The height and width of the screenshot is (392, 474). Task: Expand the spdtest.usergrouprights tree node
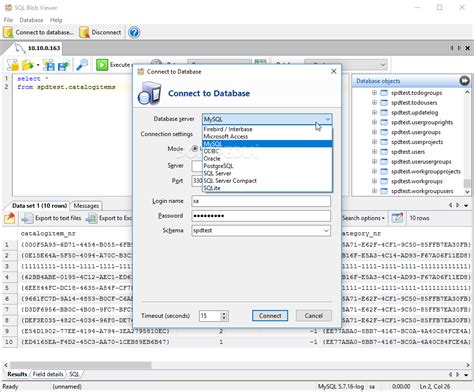pyautogui.click(x=374, y=122)
